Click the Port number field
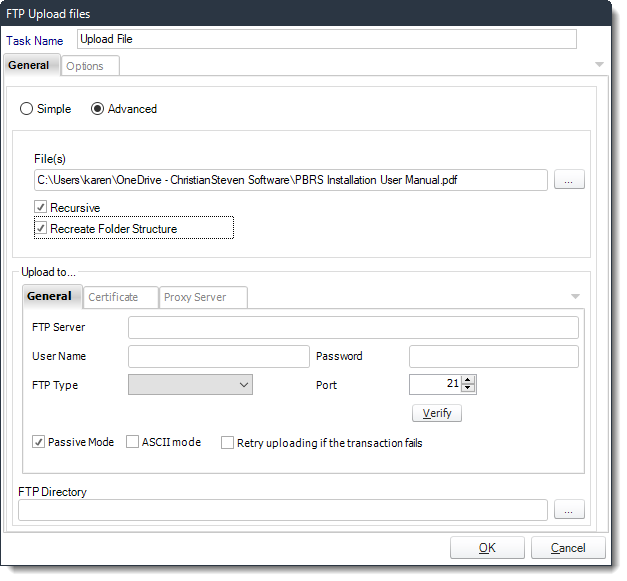The width and height of the screenshot is (627, 581). pos(435,384)
